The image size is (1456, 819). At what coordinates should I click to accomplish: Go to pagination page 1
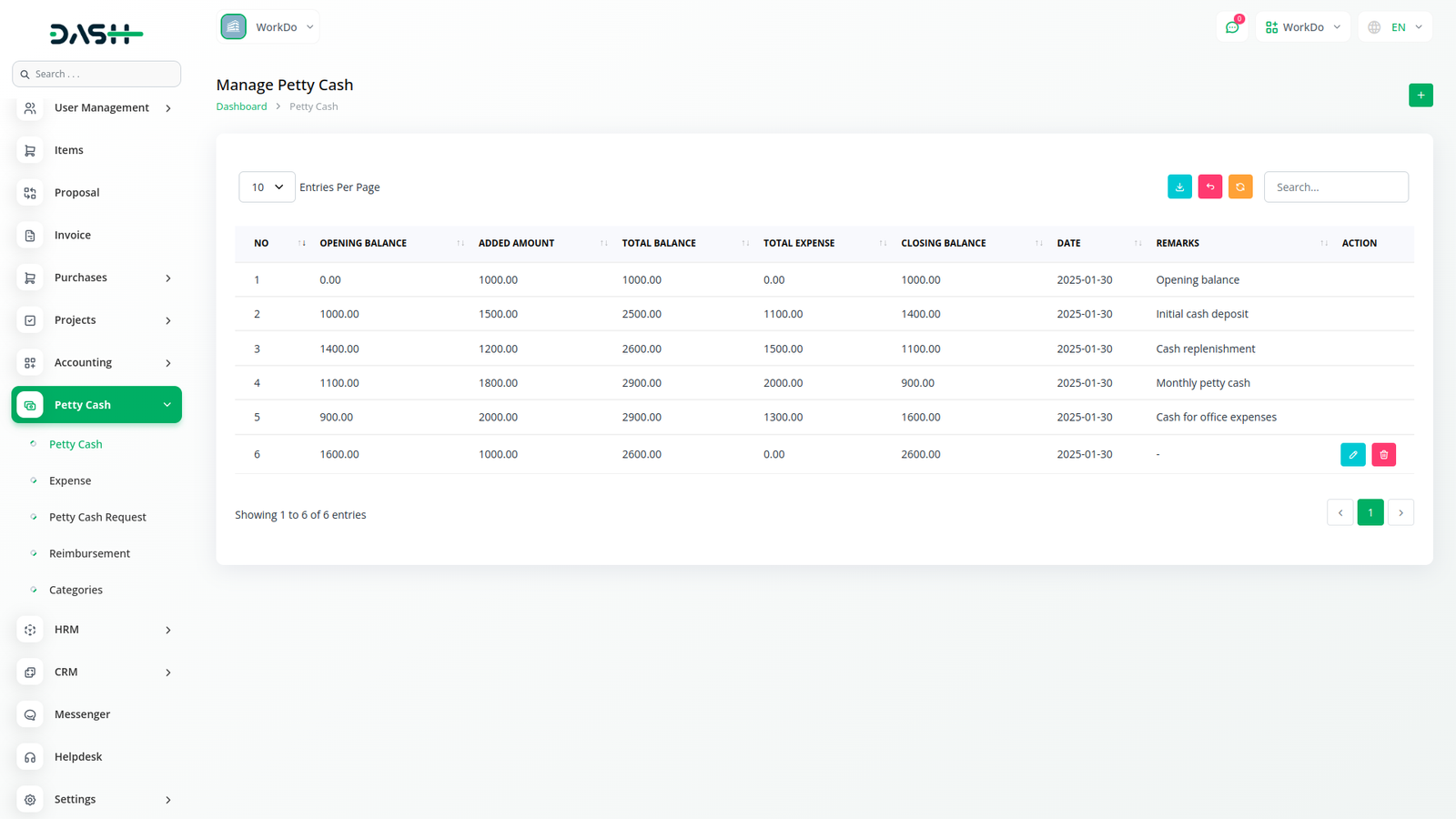[1370, 512]
